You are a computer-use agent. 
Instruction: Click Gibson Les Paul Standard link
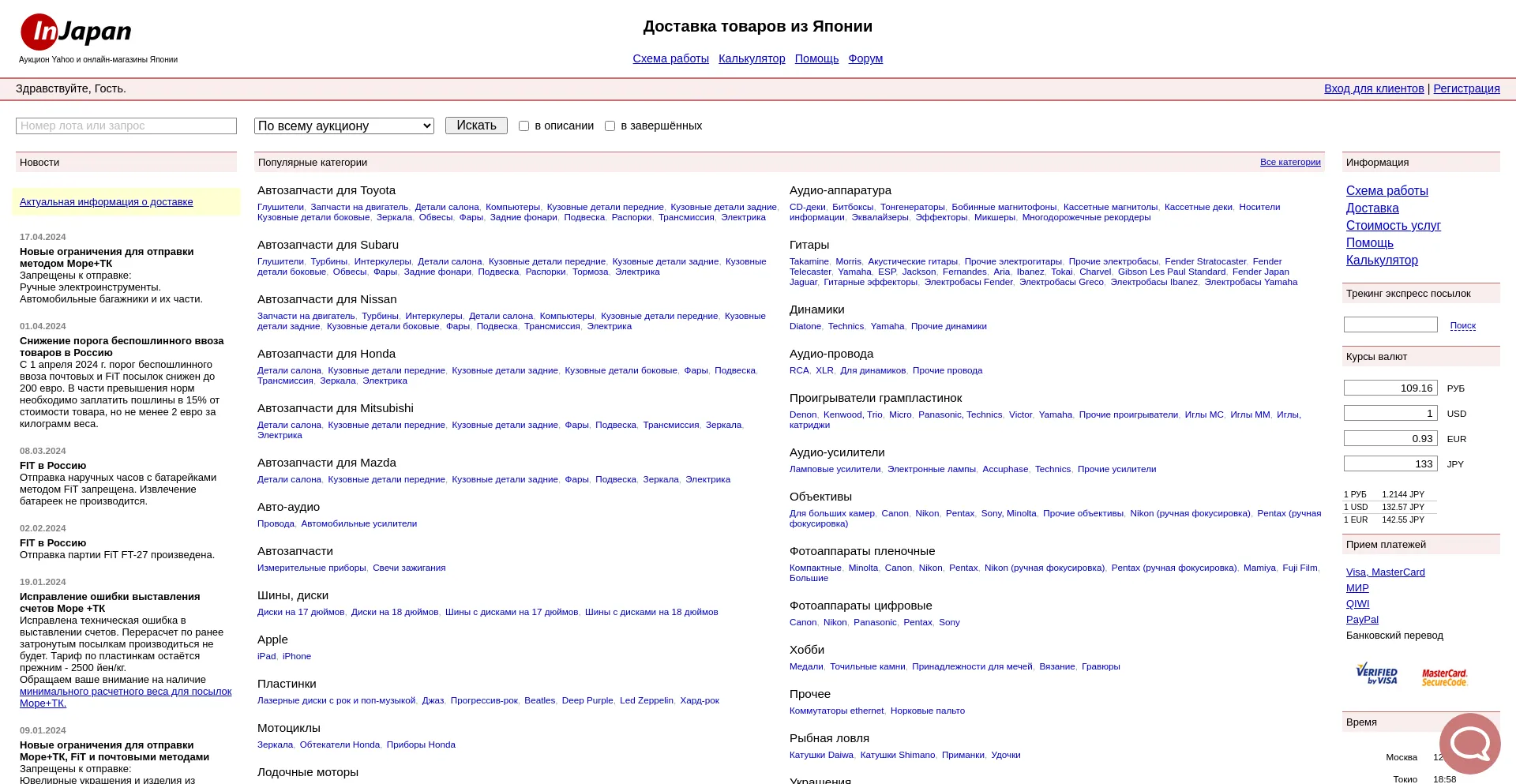coord(1172,272)
